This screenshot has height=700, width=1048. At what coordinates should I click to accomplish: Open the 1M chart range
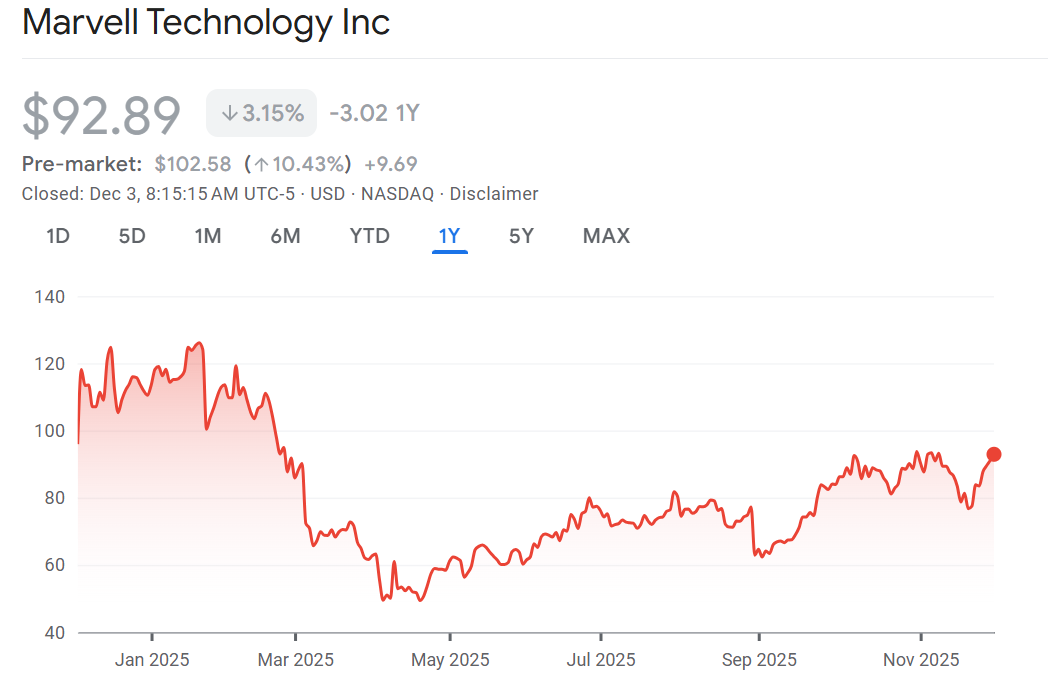pyautogui.click(x=208, y=236)
